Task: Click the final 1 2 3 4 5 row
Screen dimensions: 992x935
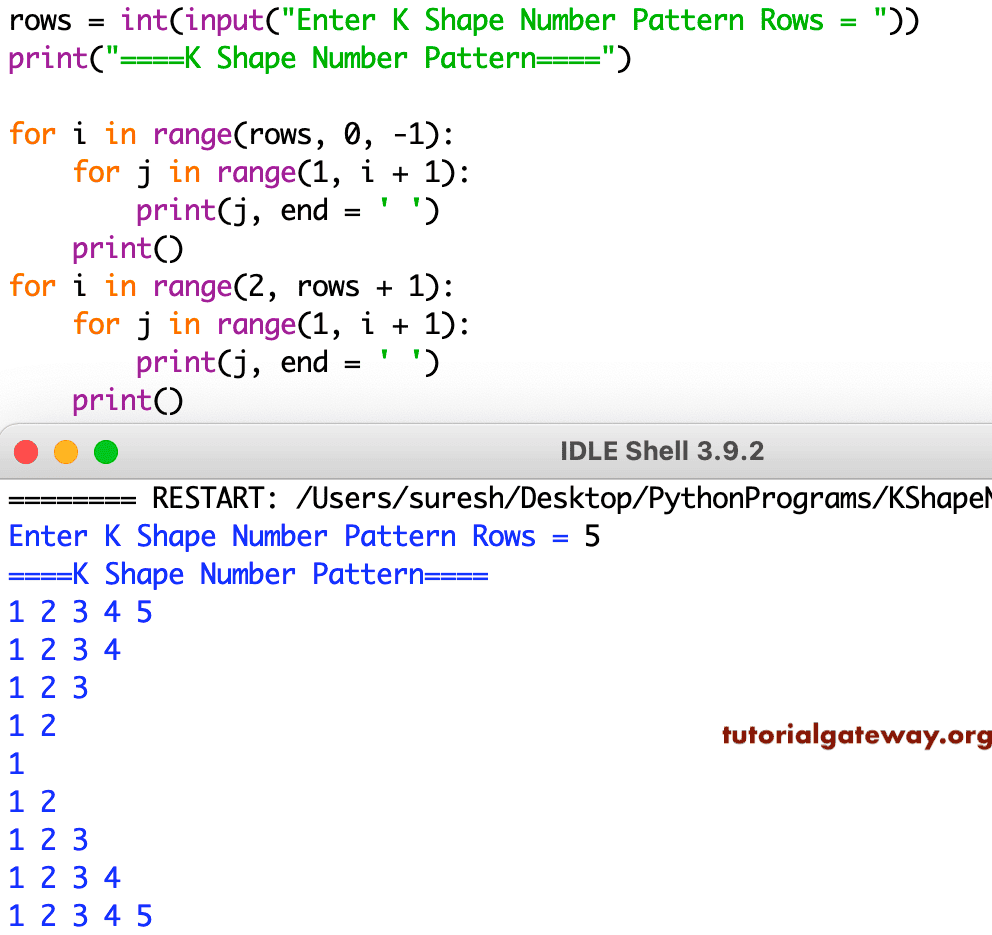Action: tap(80, 915)
